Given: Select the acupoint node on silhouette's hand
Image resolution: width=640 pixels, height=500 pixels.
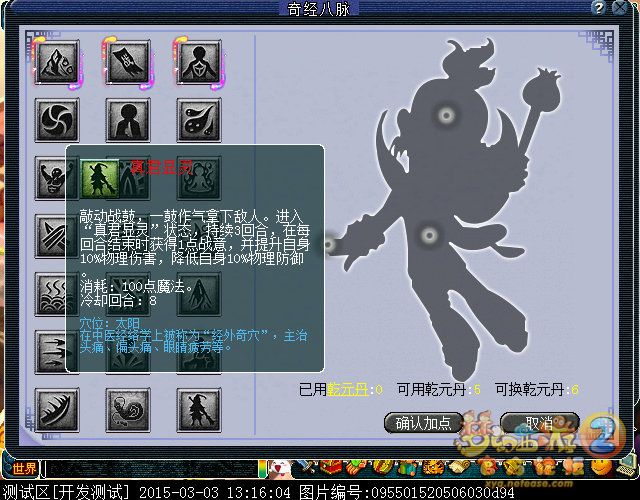Looking at the screenshot, I should (329, 244).
